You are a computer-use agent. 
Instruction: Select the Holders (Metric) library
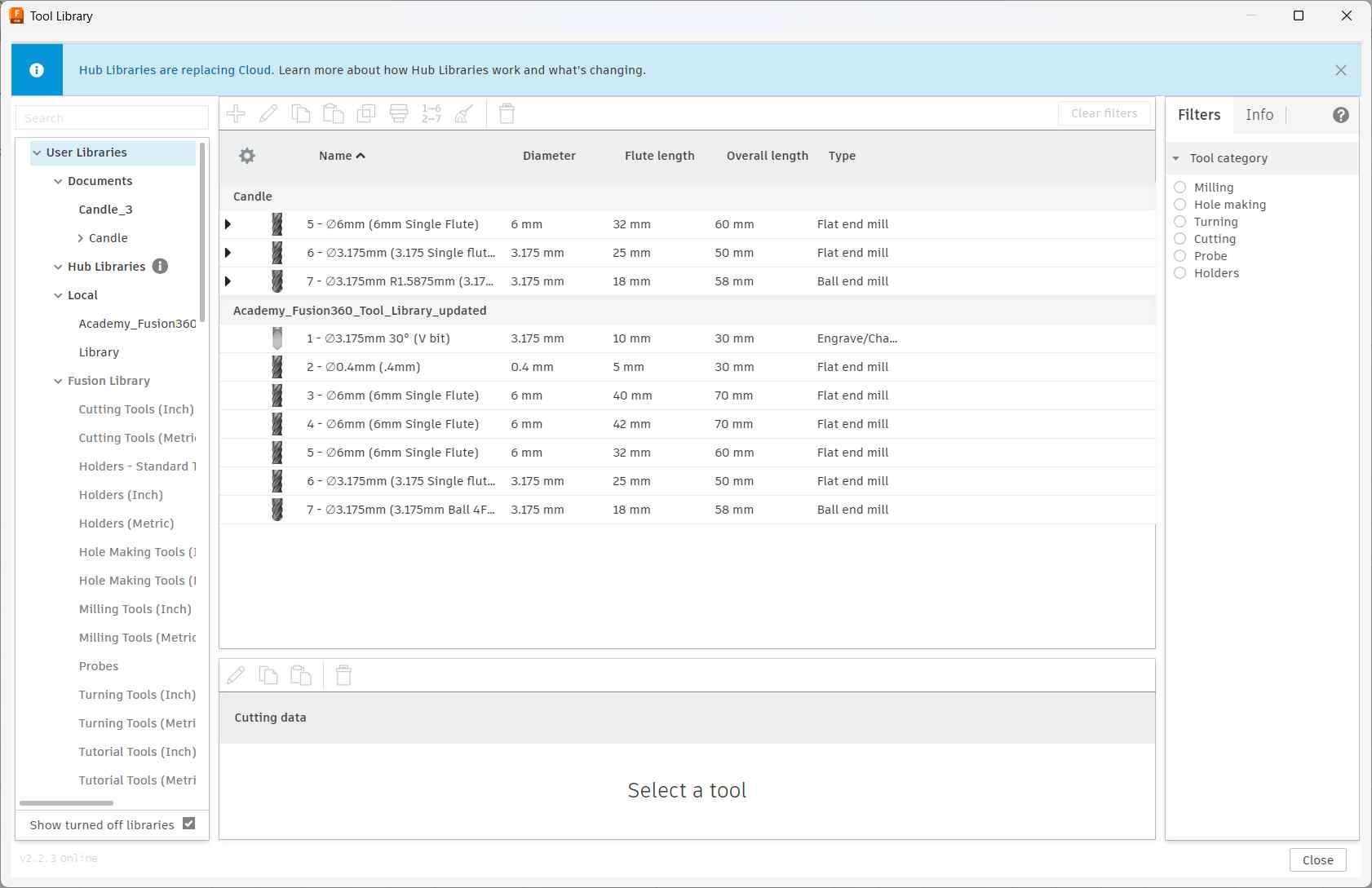[x=126, y=524]
